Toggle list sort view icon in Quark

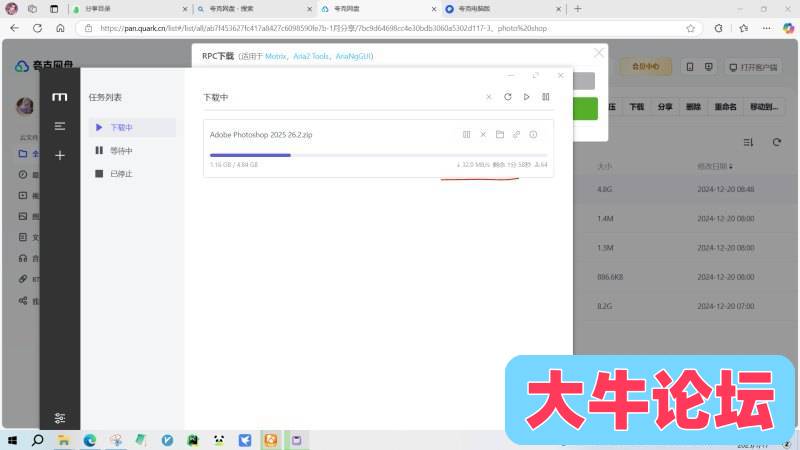pos(748,142)
